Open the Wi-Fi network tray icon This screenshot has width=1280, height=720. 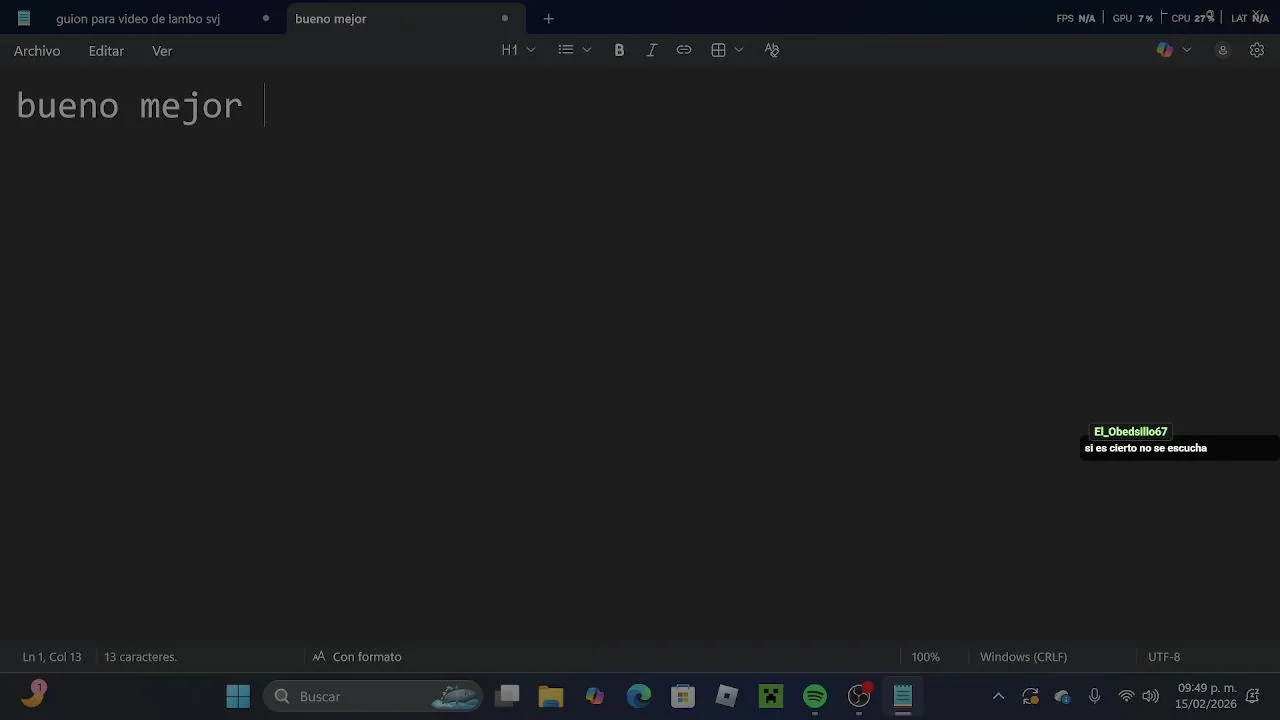coord(1126,696)
